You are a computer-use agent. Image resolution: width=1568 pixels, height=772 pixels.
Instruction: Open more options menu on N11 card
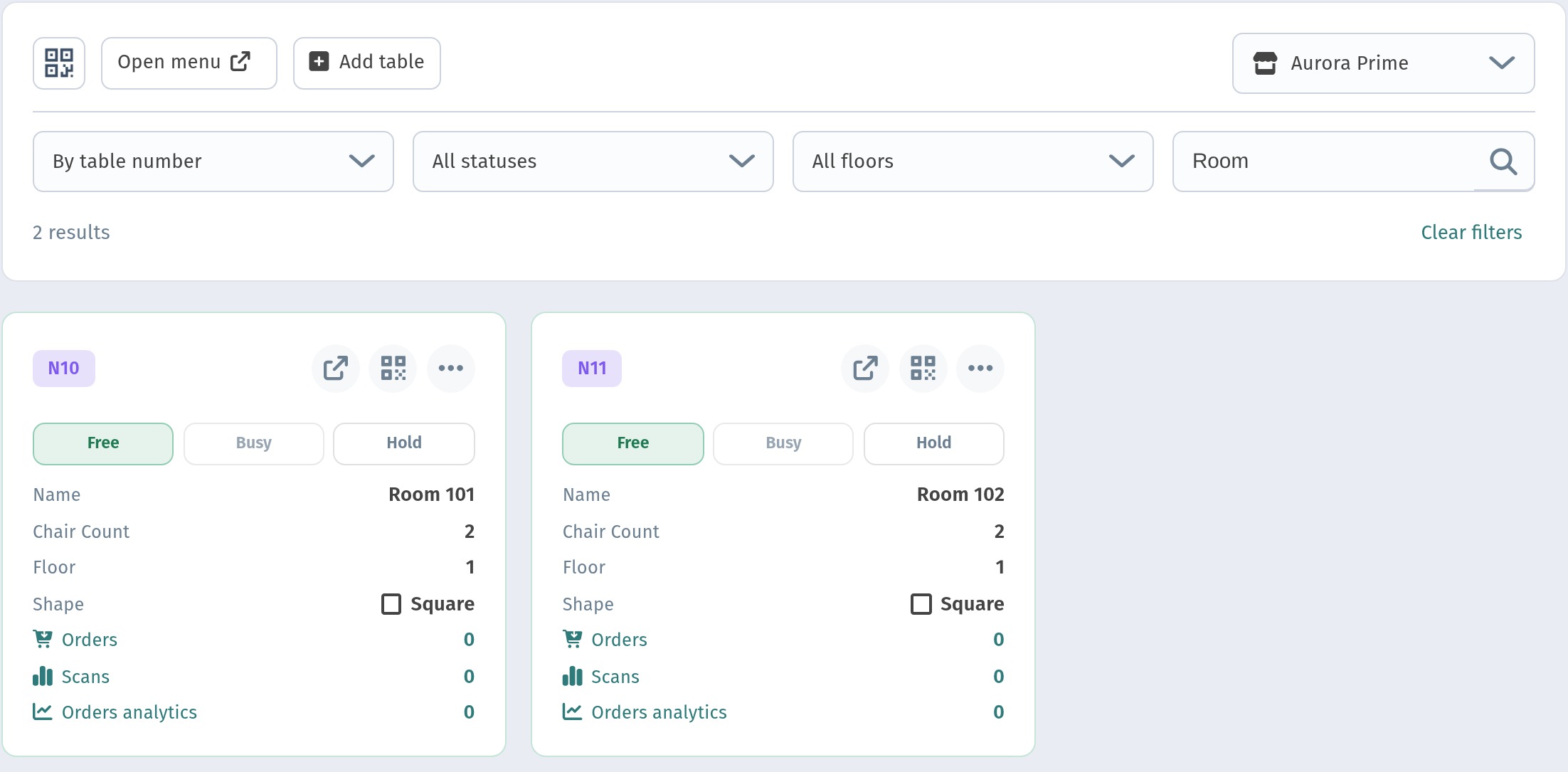coord(980,369)
